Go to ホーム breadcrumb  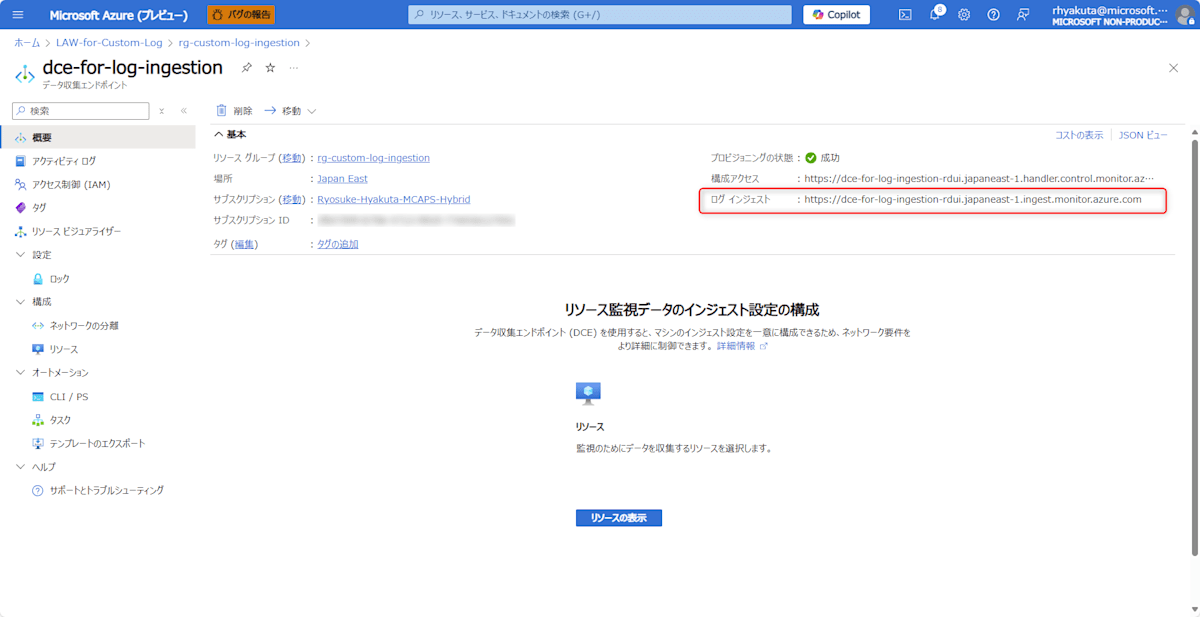(27, 43)
